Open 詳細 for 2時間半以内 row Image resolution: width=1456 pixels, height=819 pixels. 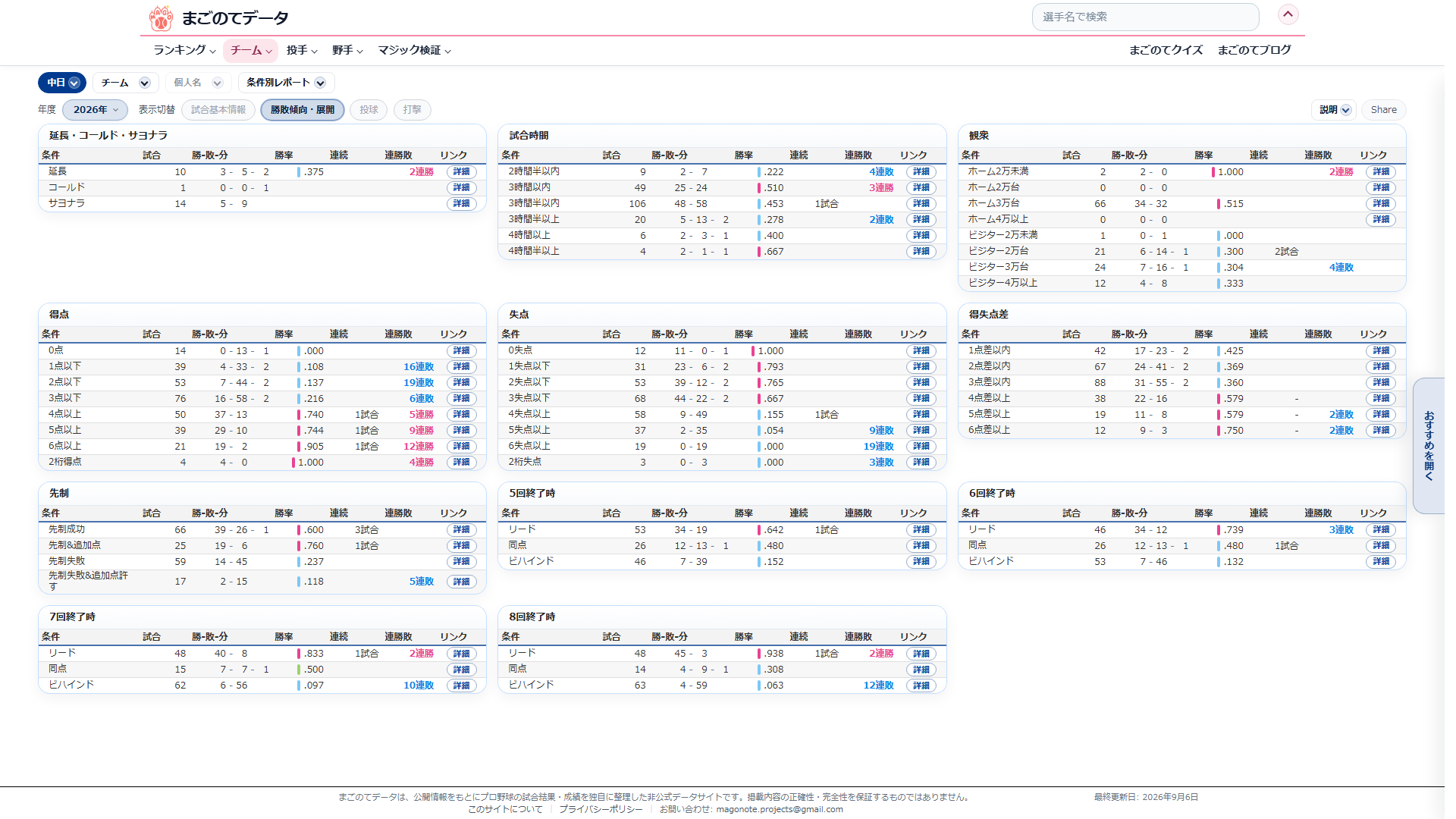pos(921,172)
